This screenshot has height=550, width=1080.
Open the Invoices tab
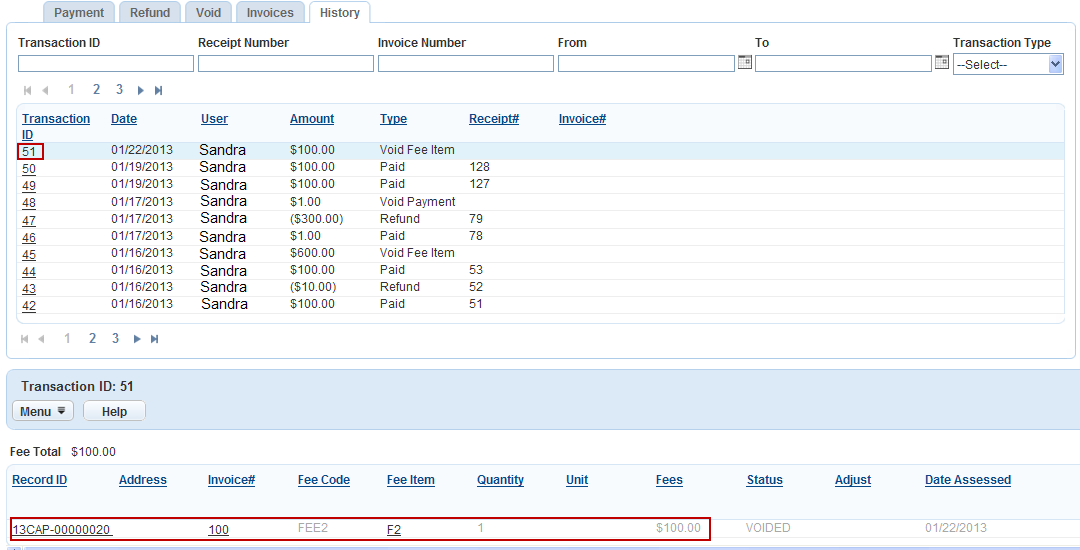click(270, 12)
